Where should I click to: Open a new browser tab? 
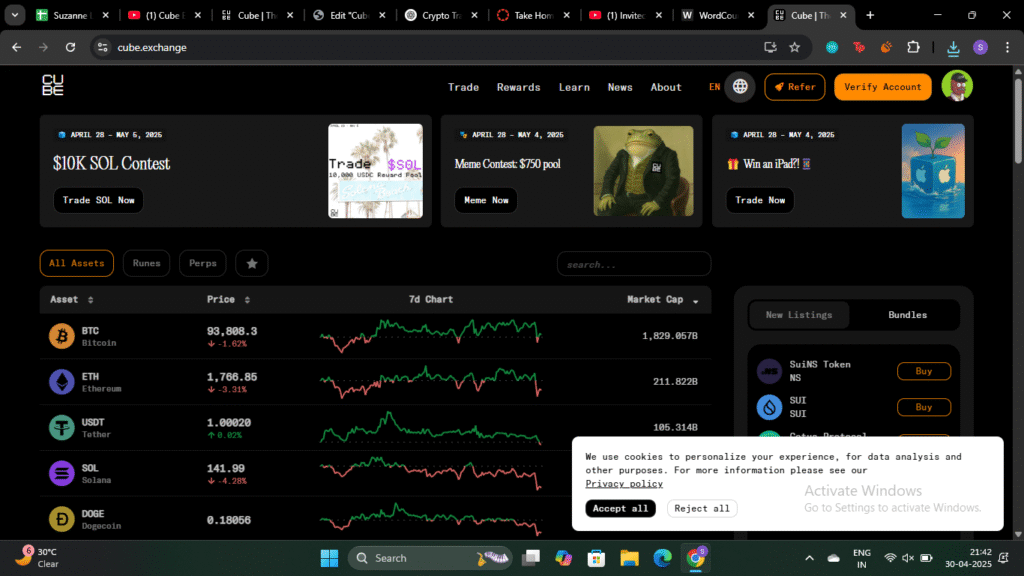tap(870, 15)
